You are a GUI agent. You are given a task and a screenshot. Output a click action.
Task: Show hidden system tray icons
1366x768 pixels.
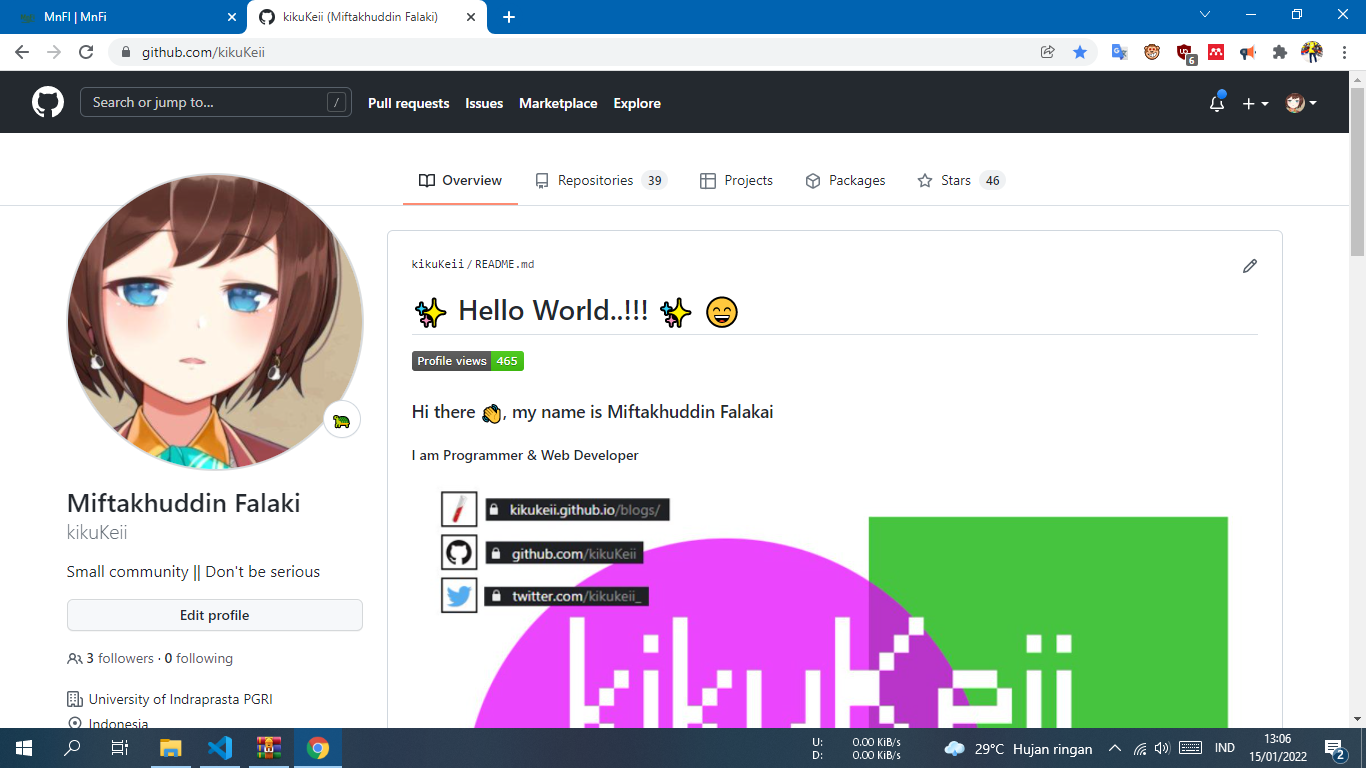point(1115,748)
